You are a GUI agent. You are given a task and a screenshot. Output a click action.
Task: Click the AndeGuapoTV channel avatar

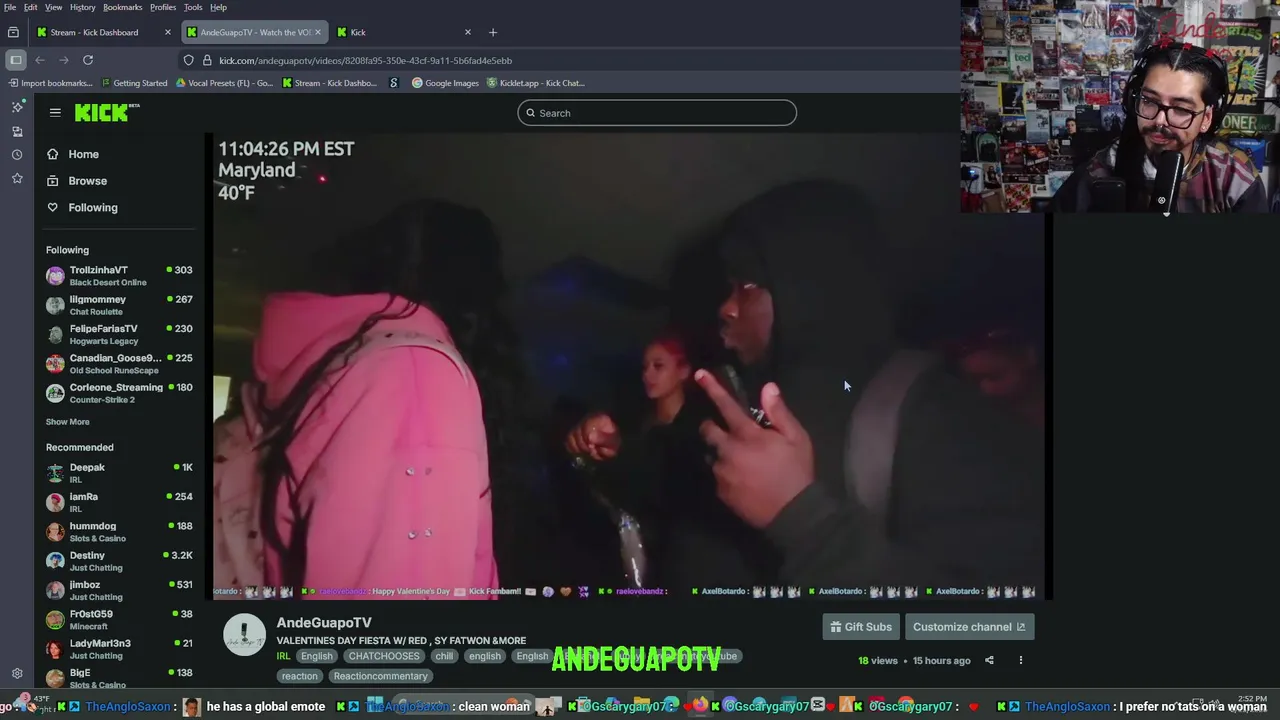tap(244, 635)
